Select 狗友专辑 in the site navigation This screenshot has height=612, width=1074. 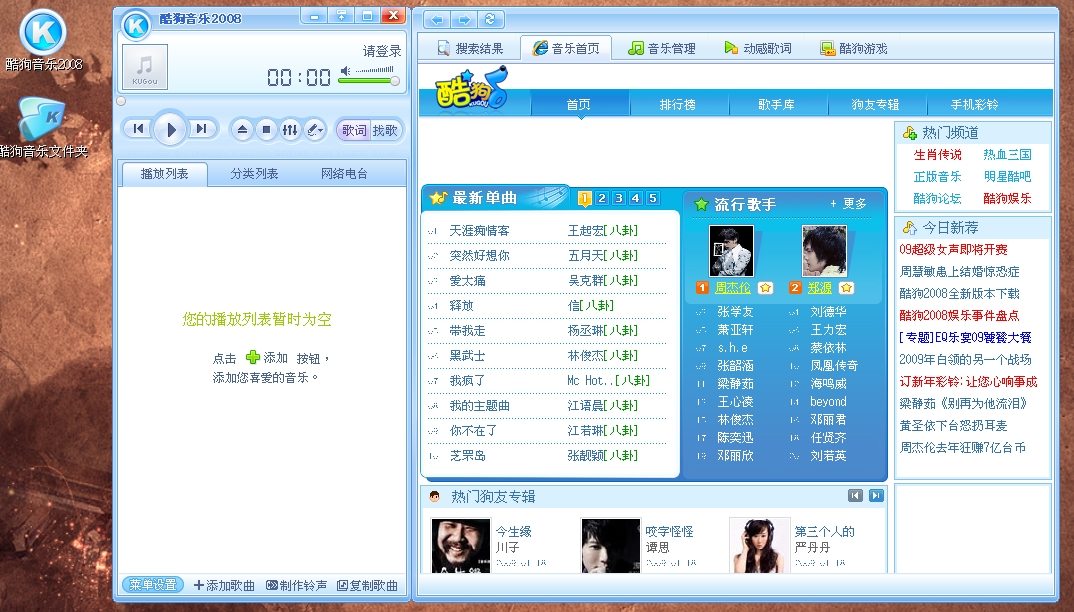[875, 104]
